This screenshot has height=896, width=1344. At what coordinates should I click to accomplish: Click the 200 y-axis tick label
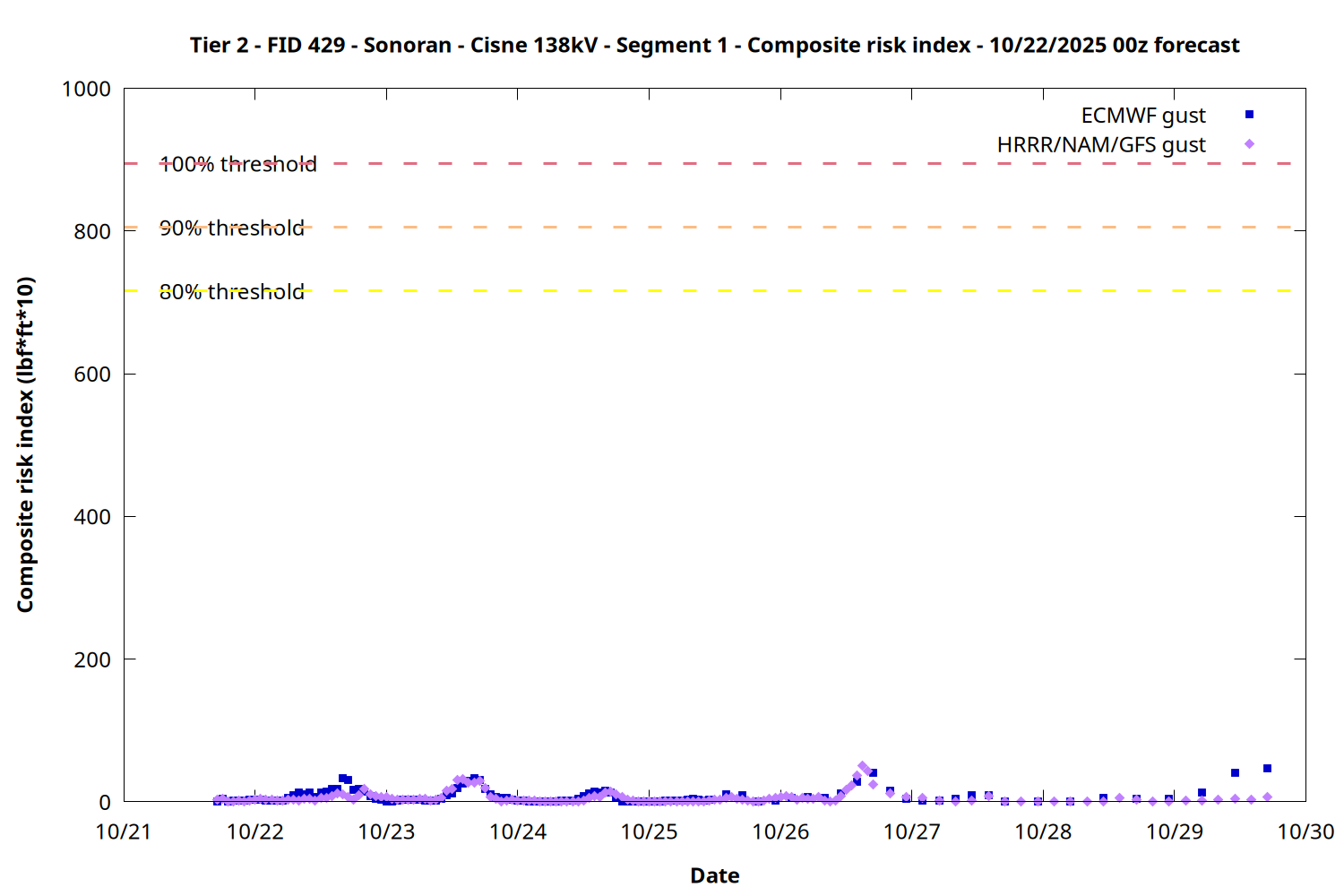[92, 660]
